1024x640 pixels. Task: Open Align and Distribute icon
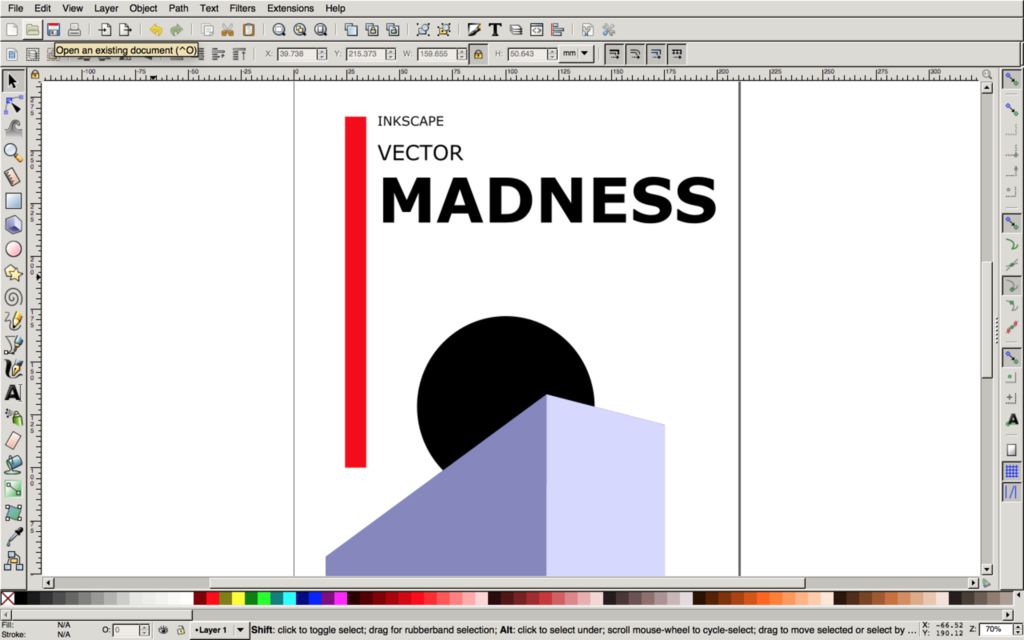coord(557,30)
